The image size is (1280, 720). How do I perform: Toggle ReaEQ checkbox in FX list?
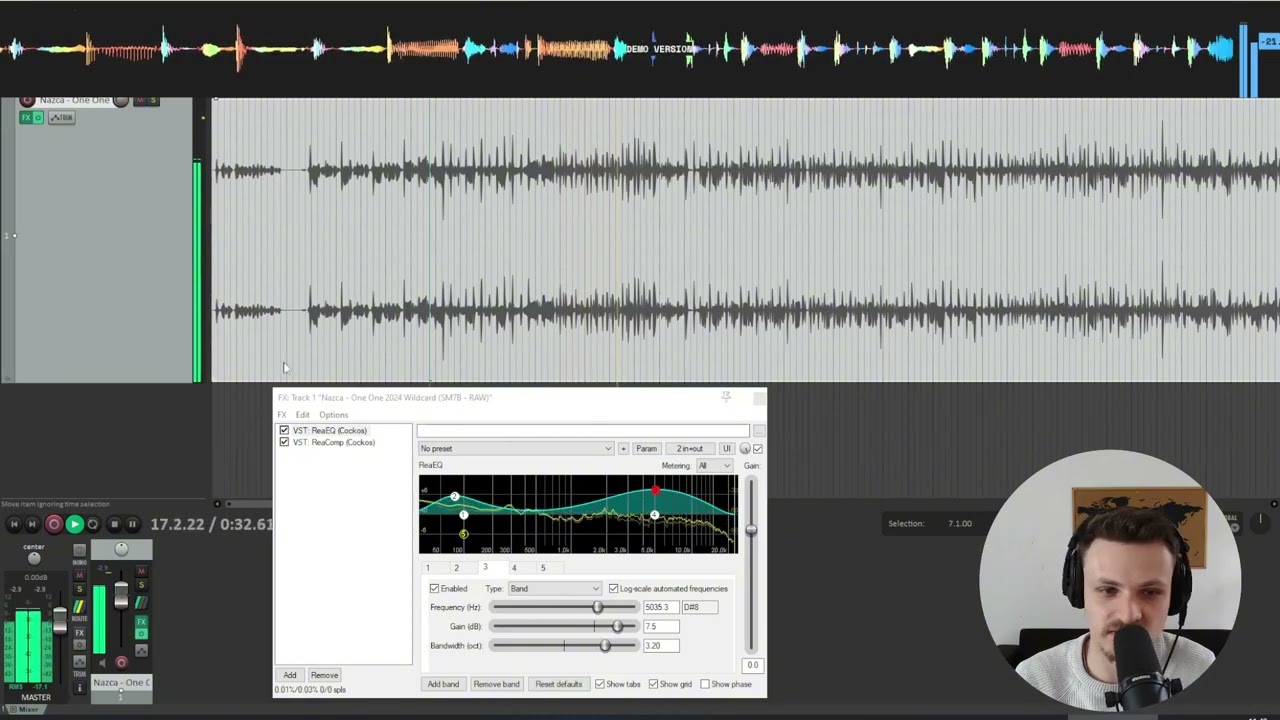284,430
